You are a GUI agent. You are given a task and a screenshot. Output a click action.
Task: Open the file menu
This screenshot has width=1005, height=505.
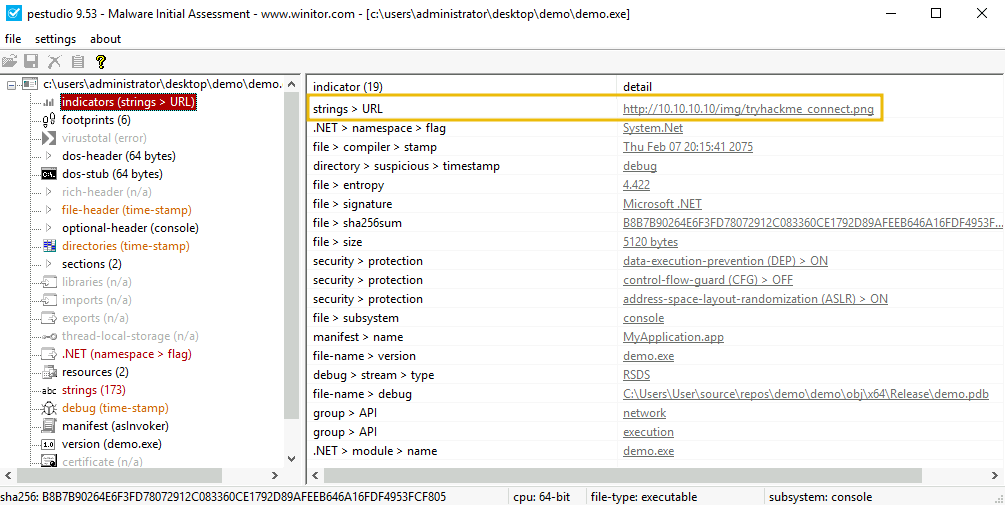click(x=13, y=39)
